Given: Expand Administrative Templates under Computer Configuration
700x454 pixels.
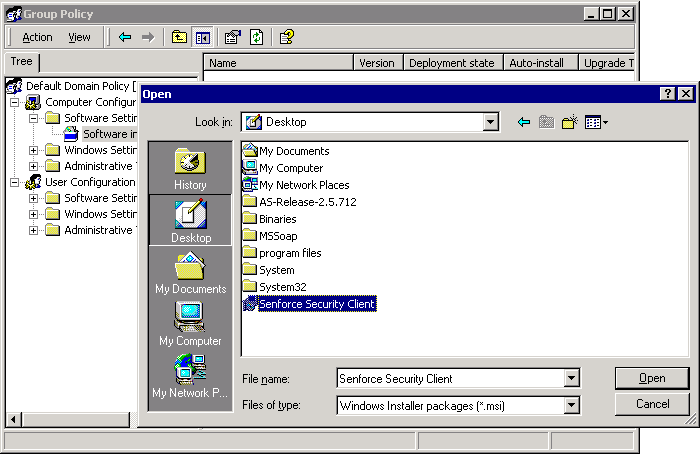Looking at the screenshot, I should 33,167.
